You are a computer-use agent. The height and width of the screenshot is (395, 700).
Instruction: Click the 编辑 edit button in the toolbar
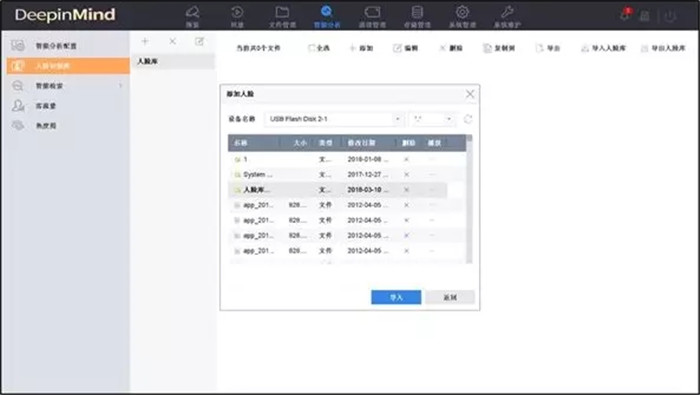coord(405,48)
